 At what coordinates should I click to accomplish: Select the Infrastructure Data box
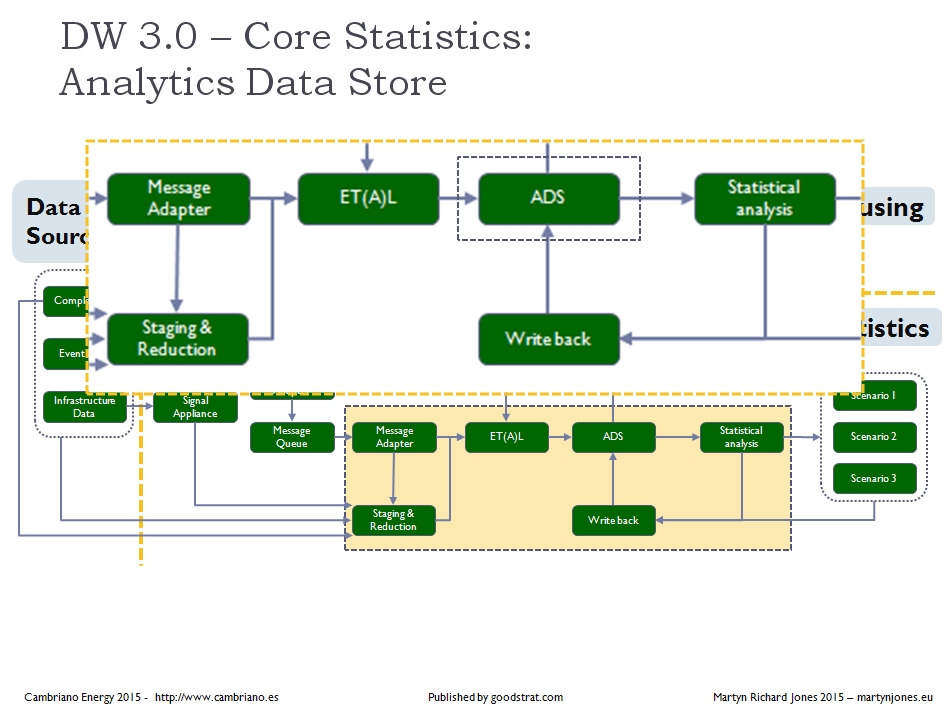85,407
